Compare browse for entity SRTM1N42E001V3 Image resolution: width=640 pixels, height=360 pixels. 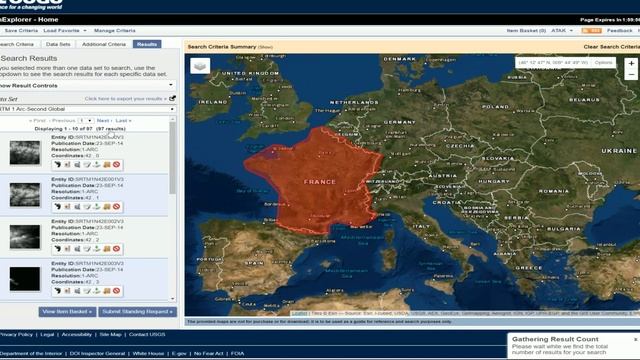tap(77, 207)
